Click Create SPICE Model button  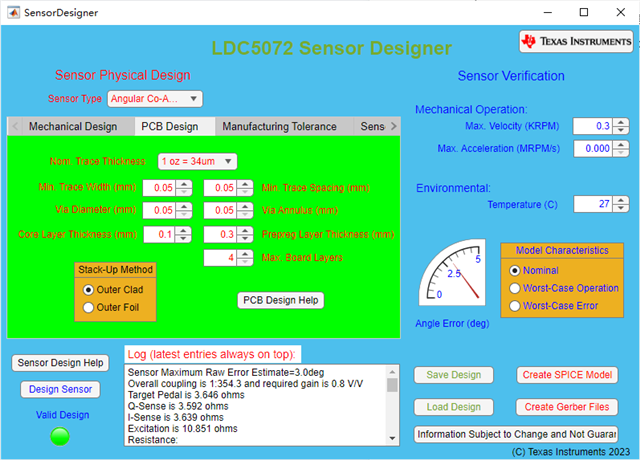click(567, 375)
